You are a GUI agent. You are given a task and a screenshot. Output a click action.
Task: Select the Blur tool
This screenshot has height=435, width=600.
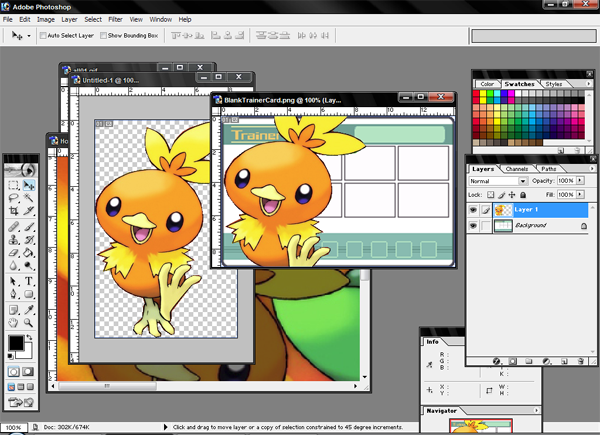tap(14, 265)
